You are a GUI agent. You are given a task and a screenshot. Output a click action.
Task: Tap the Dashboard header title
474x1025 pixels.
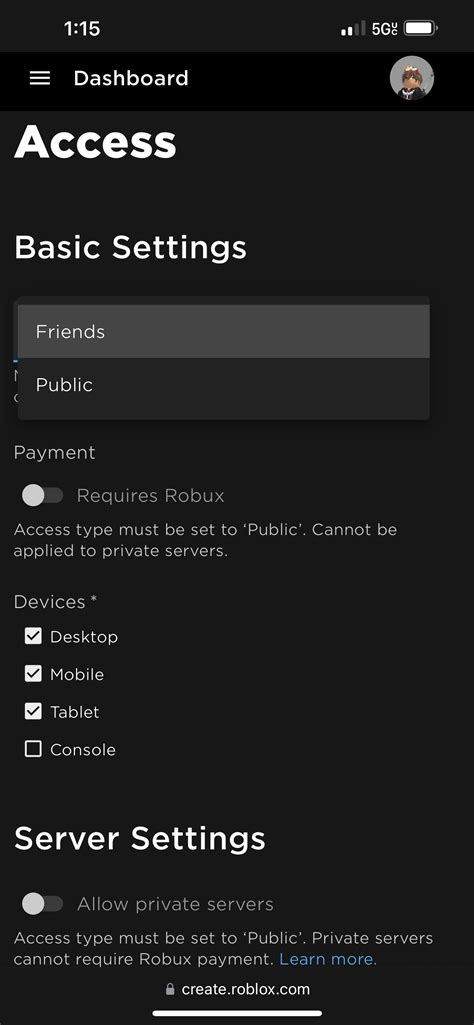coord(131,78)
